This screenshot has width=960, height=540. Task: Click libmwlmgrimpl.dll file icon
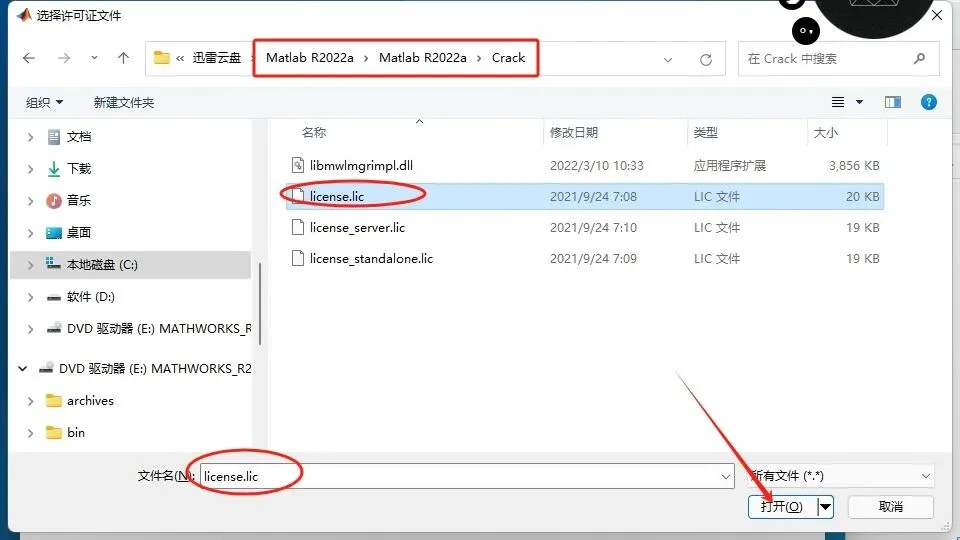pyautogui.click(x=298, y=165)
